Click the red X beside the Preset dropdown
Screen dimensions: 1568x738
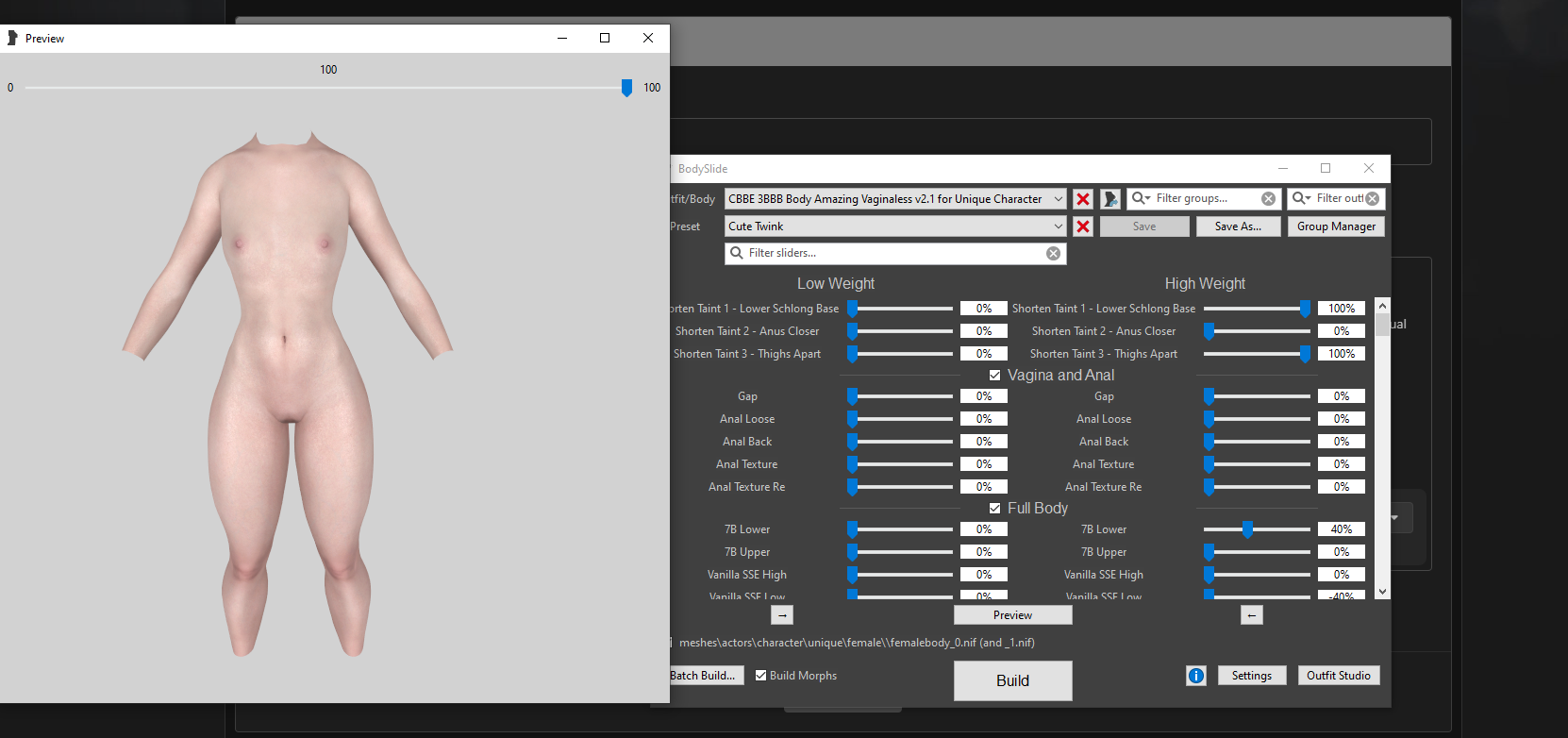1083,226
